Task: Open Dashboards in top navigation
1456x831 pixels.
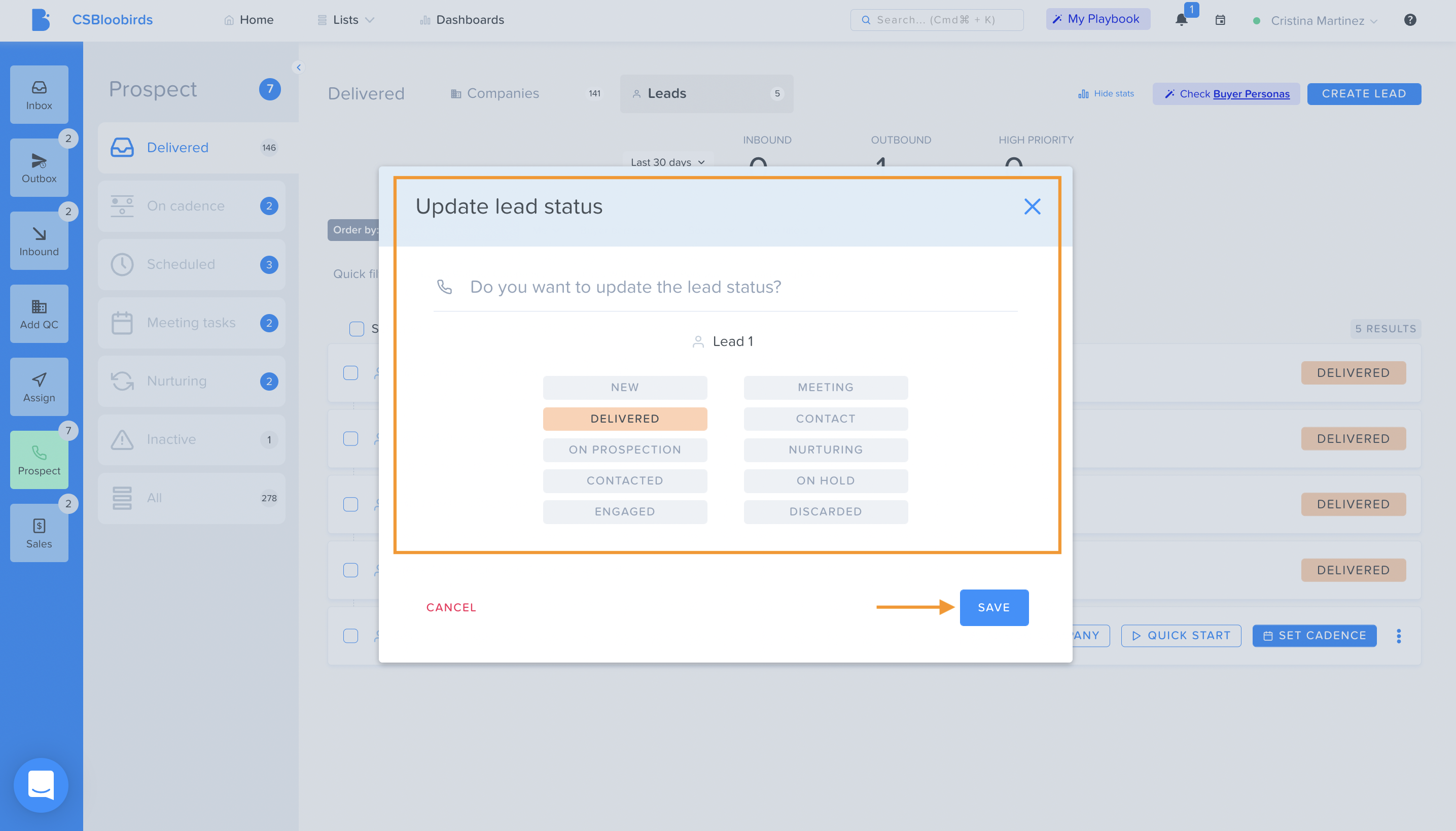Action: 462,20
